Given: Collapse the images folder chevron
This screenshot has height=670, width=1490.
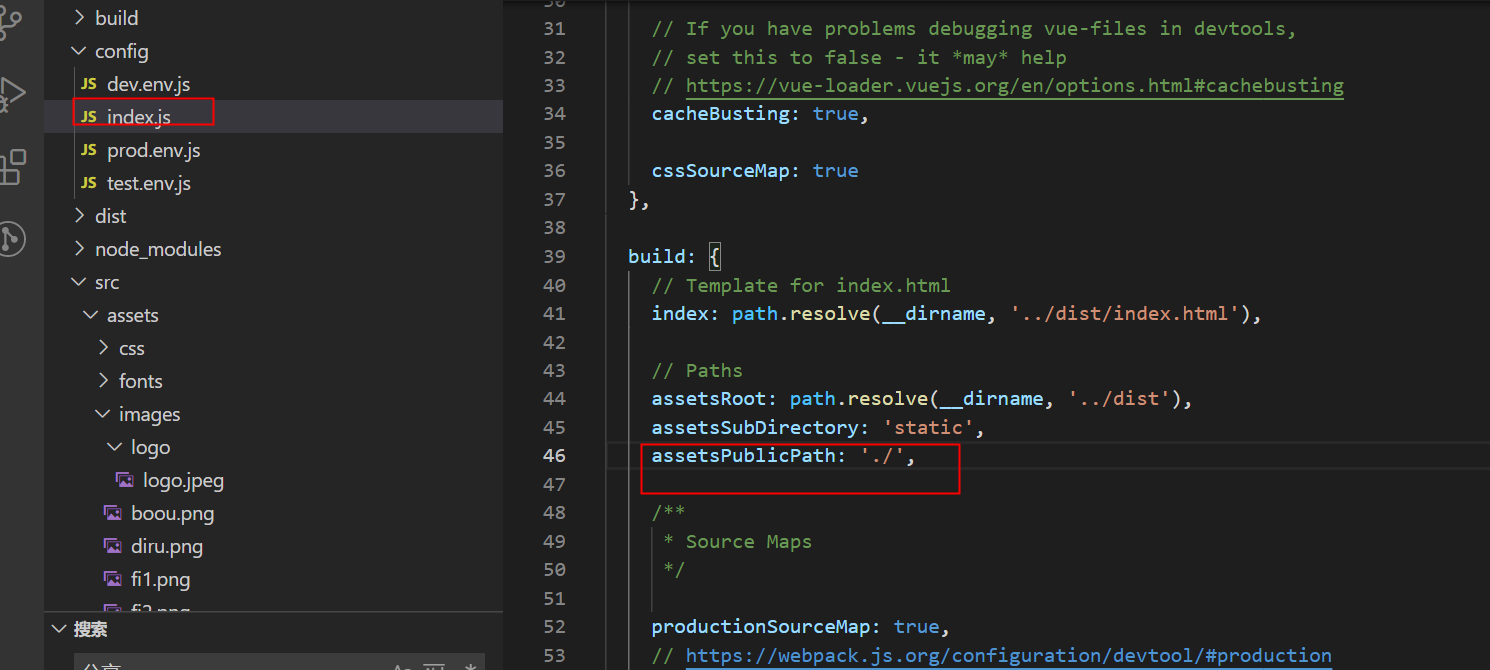Looking at the screenshot, I should coord(104,414).
